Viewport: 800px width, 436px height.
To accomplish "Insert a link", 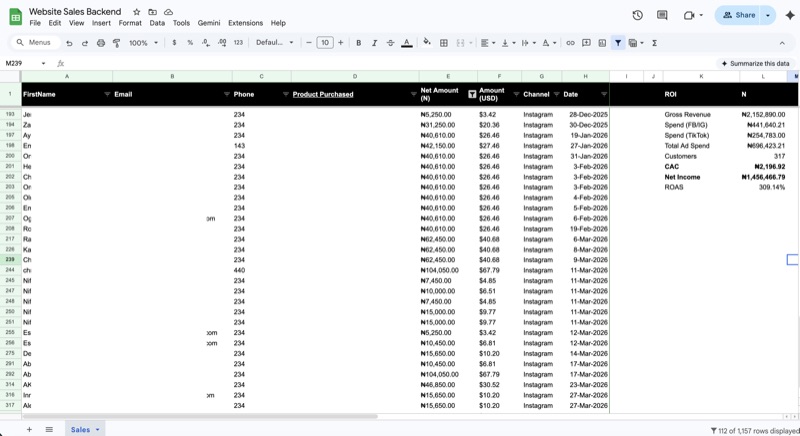I will pyautogui.click(x=570, y=43).
